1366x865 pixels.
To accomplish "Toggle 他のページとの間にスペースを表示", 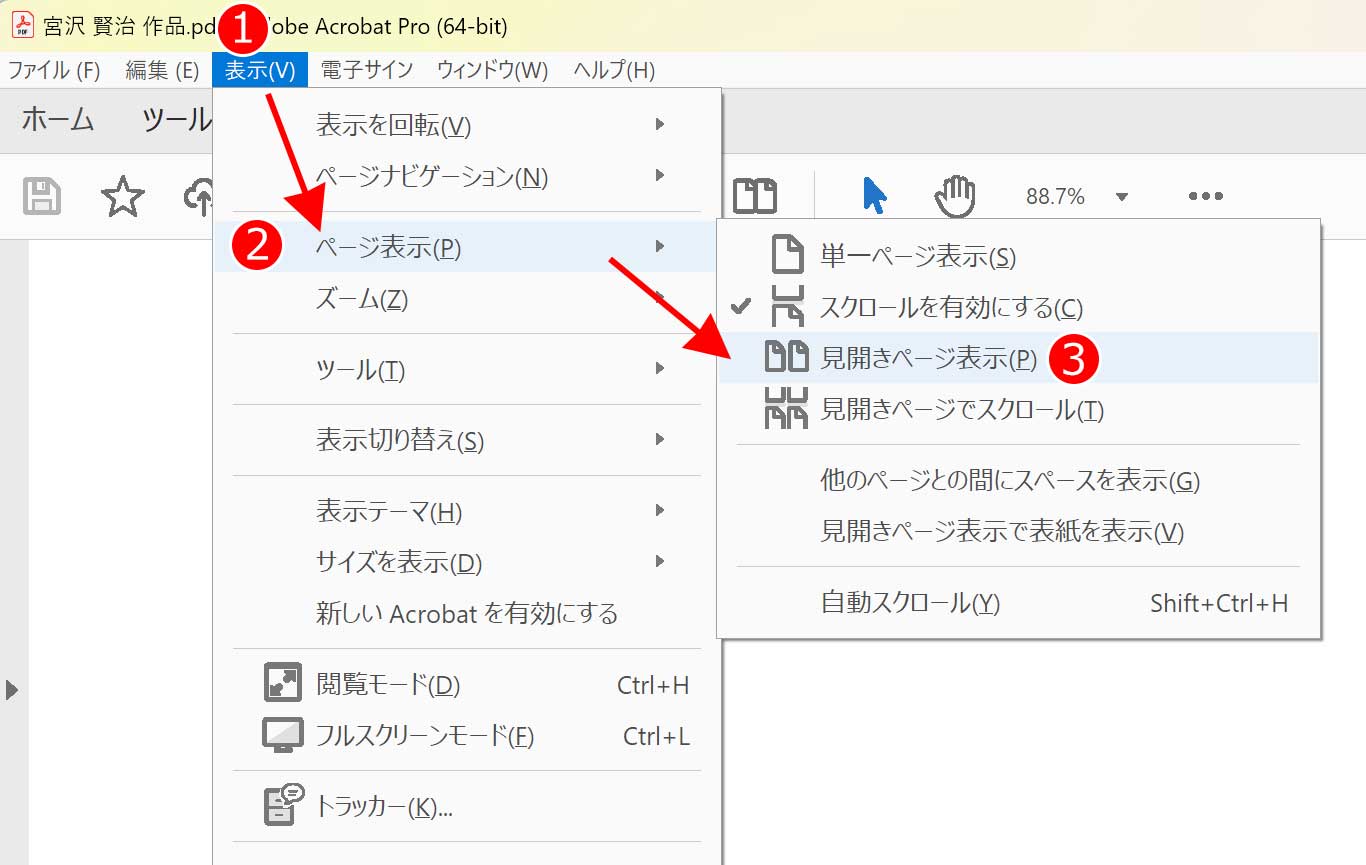I will point(1019,480).
